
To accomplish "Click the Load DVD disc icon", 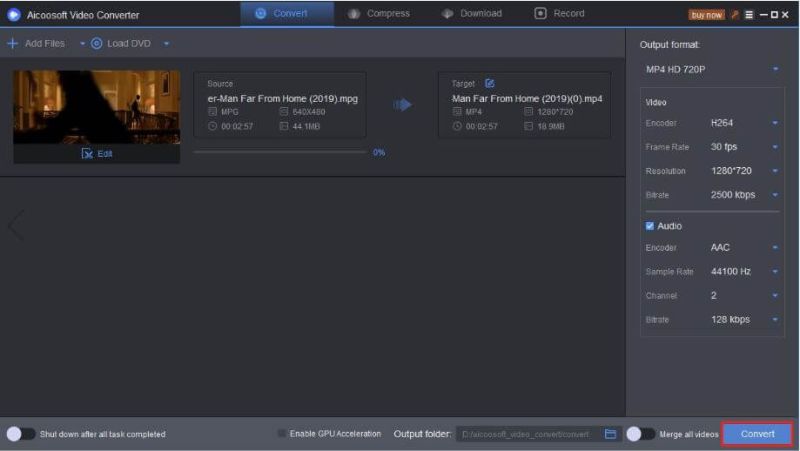I will [97, 44].
